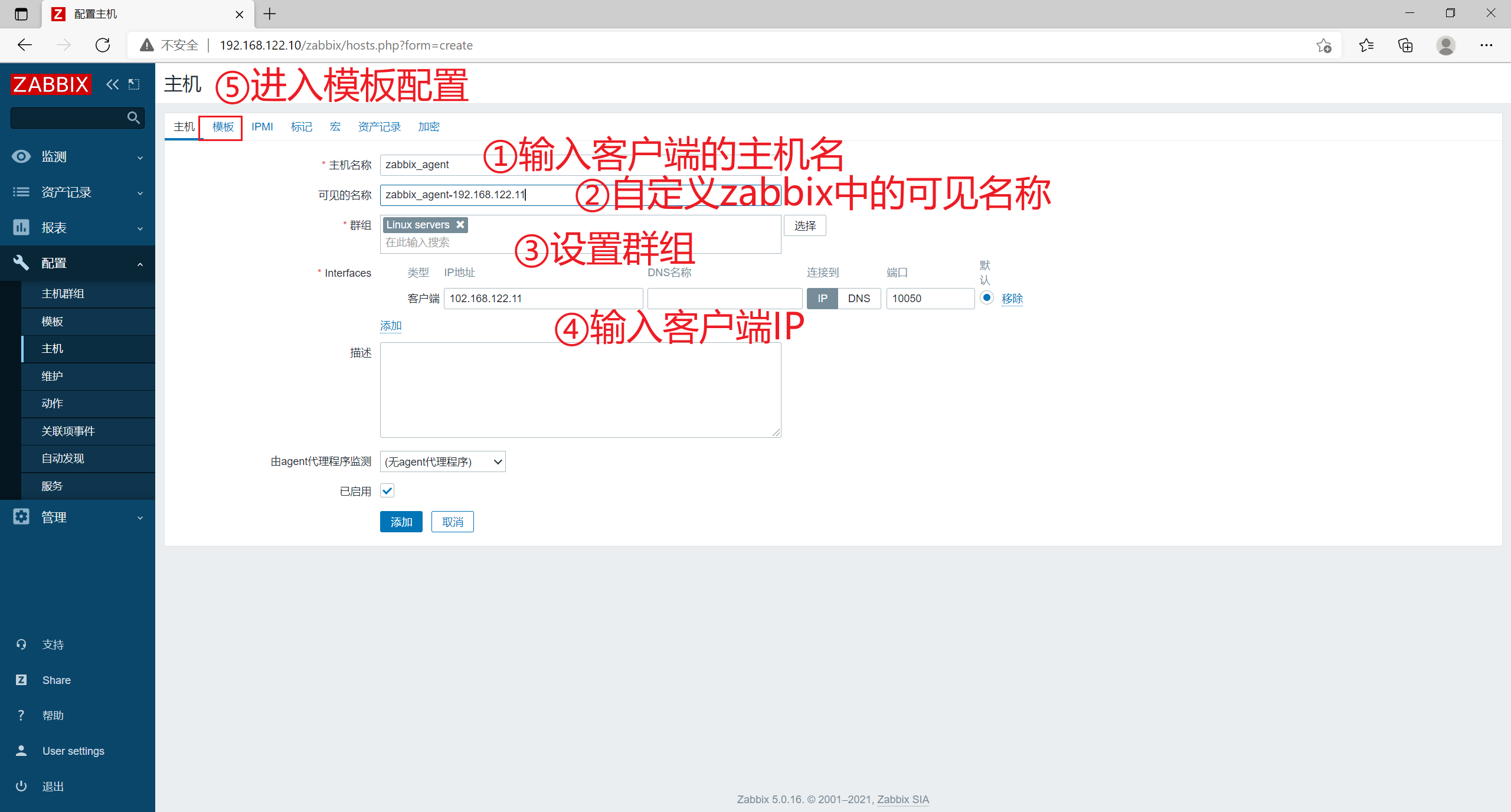This screenshot has height=812, width=1511.
Task: Click the power icon for 退出
Action: click(x=21, y=786)
